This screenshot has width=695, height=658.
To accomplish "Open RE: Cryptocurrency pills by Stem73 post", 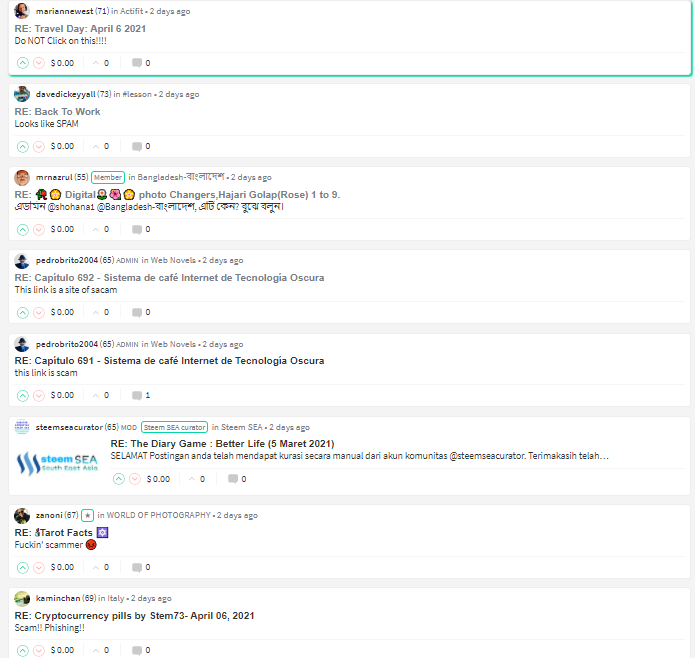I will (x=134, y=615).
